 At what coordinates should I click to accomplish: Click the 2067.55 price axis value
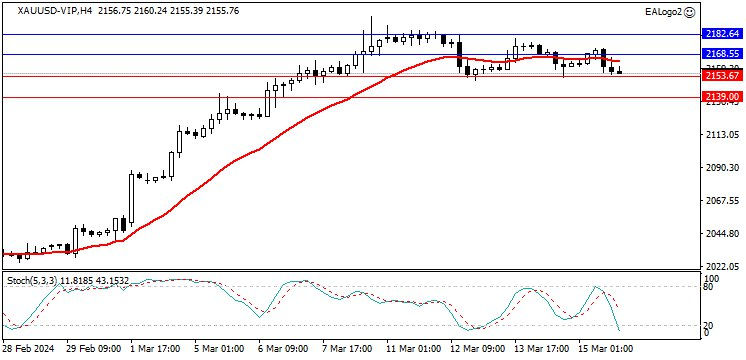(x=722, y=201)
